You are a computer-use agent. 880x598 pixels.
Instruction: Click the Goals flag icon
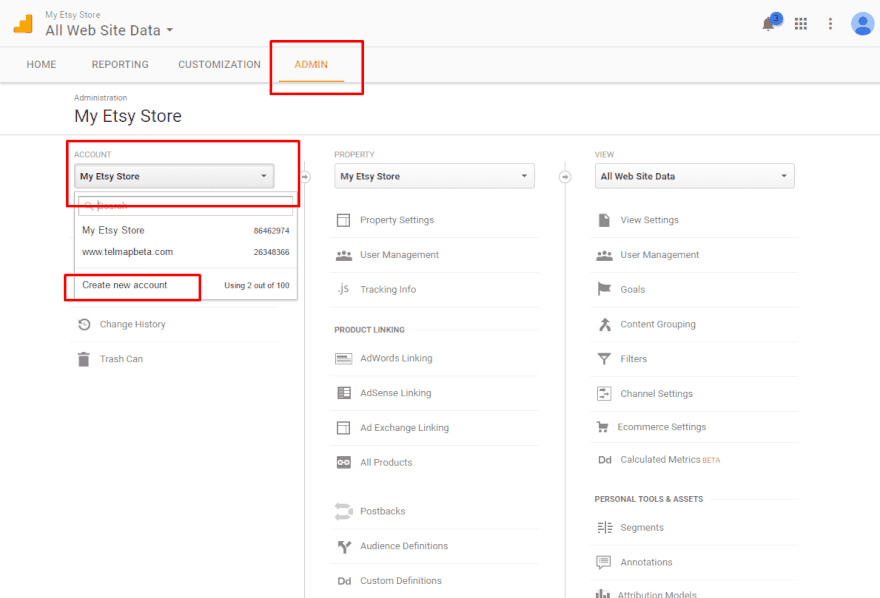pos(604,289)
